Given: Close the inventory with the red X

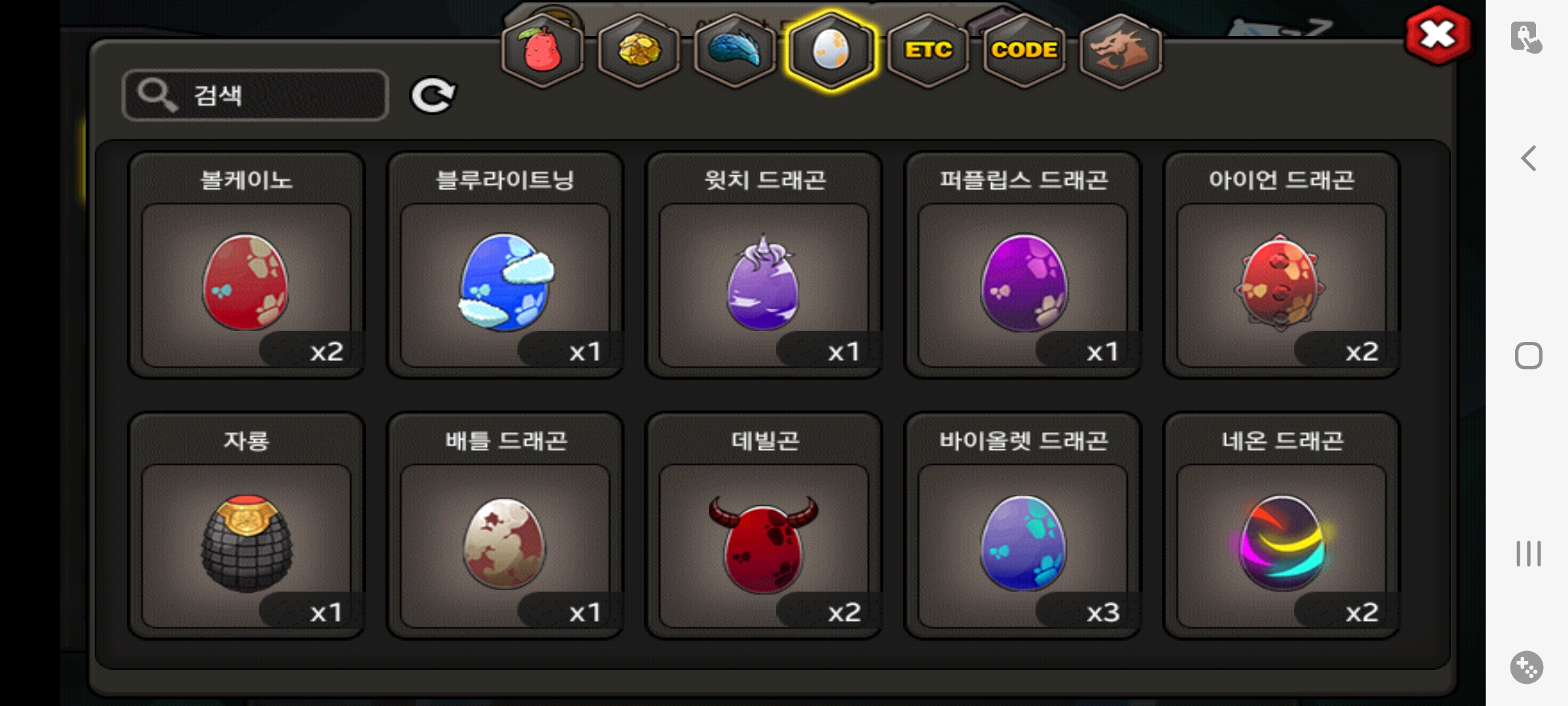Looking at the screenshot, I should point(1438,35).
